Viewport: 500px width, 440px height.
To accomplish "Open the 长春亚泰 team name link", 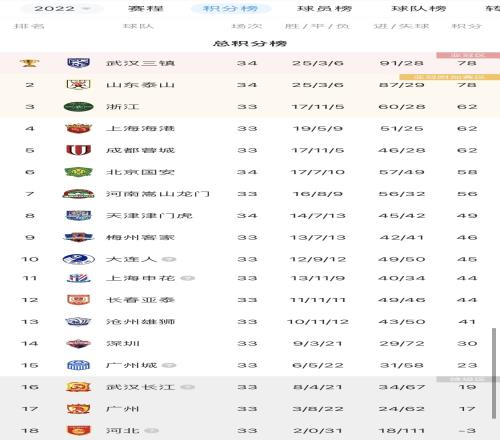I will [x=140, y=300].
